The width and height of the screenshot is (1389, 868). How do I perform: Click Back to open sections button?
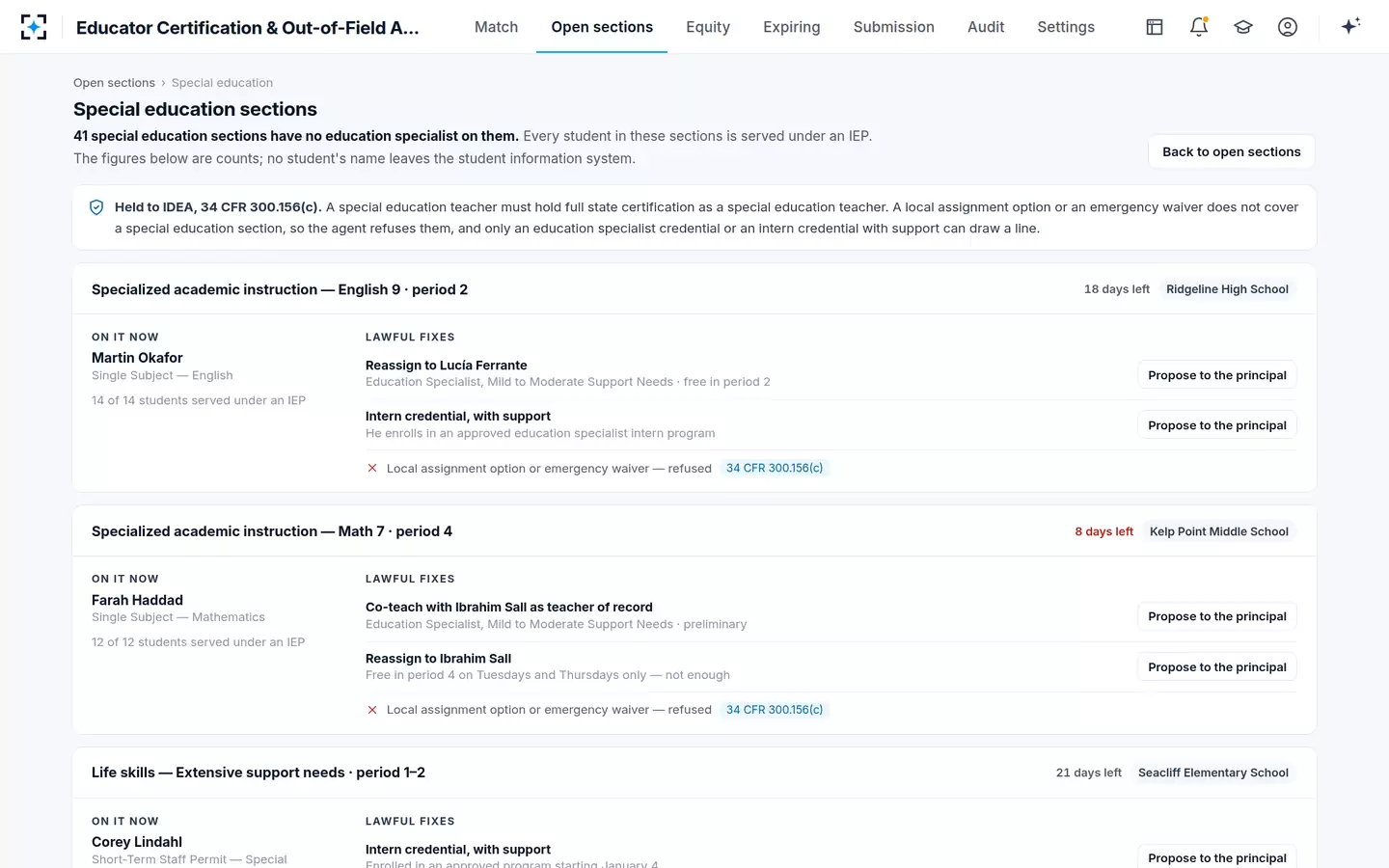coord(1232,151)
